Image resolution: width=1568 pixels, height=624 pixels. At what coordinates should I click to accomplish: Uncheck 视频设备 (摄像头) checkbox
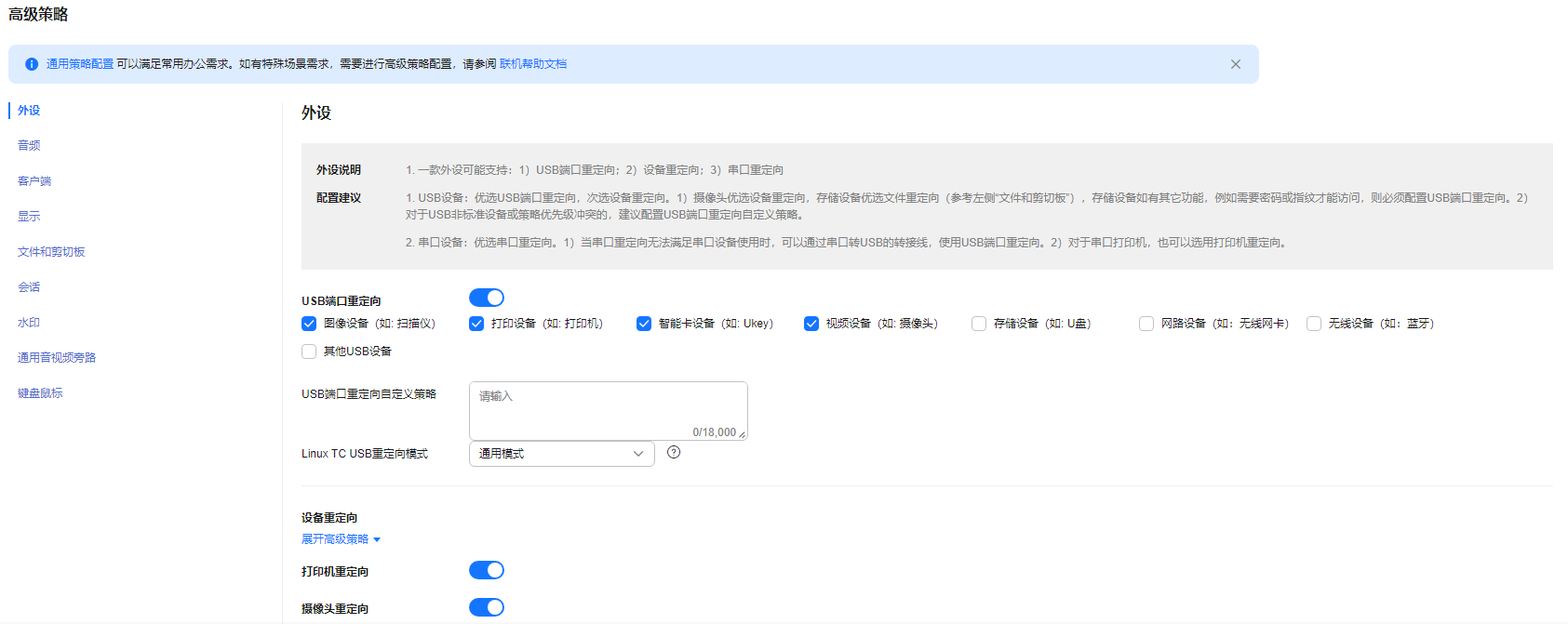click(811, 324)
